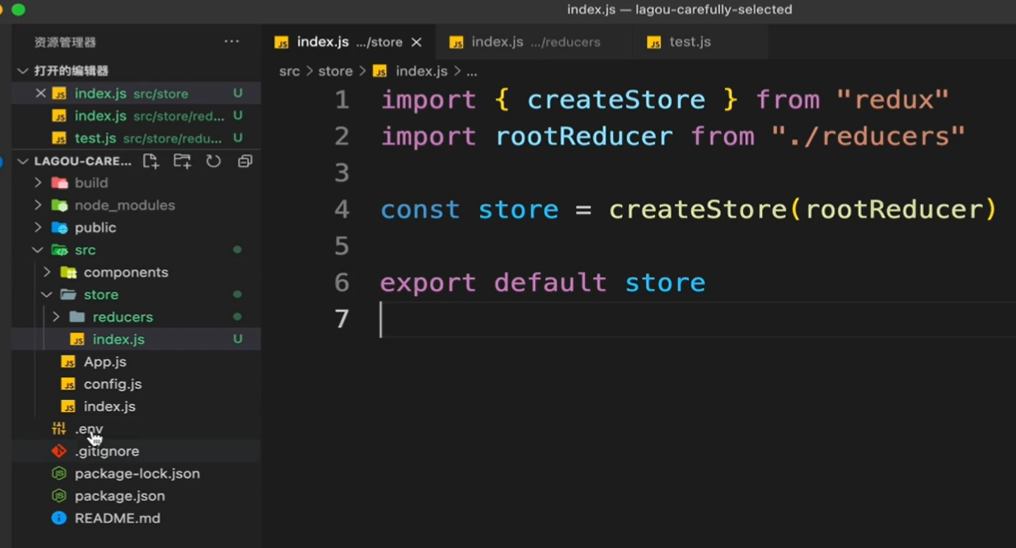Open the .gitignore file
This screenshot has height=548, width=1016.
(x=137, y=451)
